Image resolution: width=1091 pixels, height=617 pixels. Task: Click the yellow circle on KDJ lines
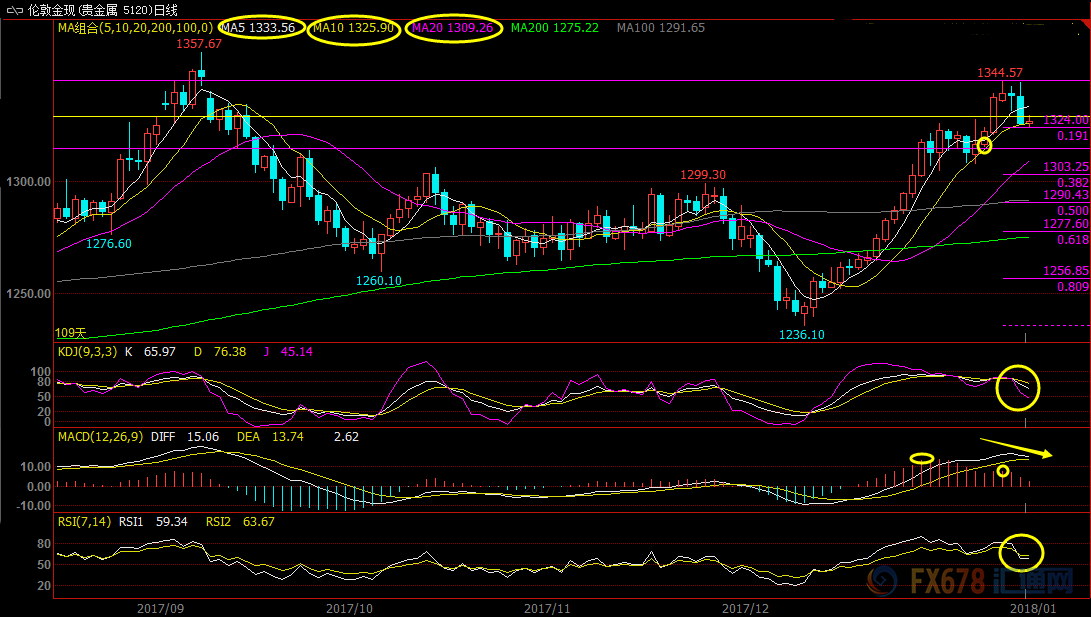coord(1017,387)
